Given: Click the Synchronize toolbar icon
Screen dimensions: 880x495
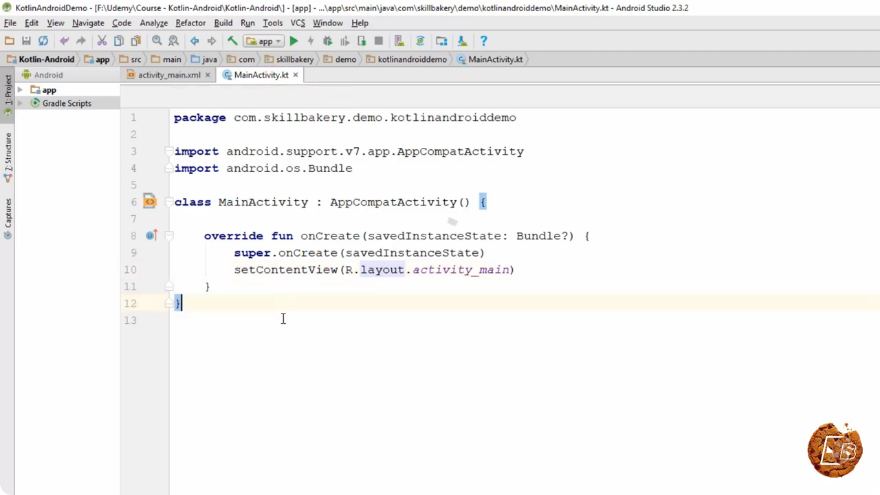Looking at the screenshot, I should 43,41.
